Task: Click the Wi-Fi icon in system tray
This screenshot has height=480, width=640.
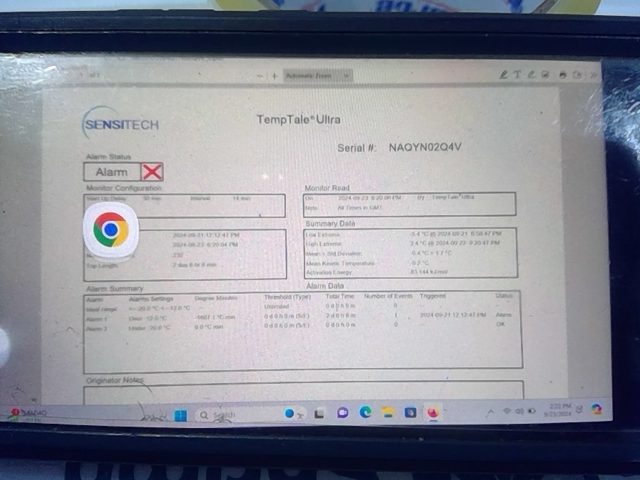Action: coord(507,411)
